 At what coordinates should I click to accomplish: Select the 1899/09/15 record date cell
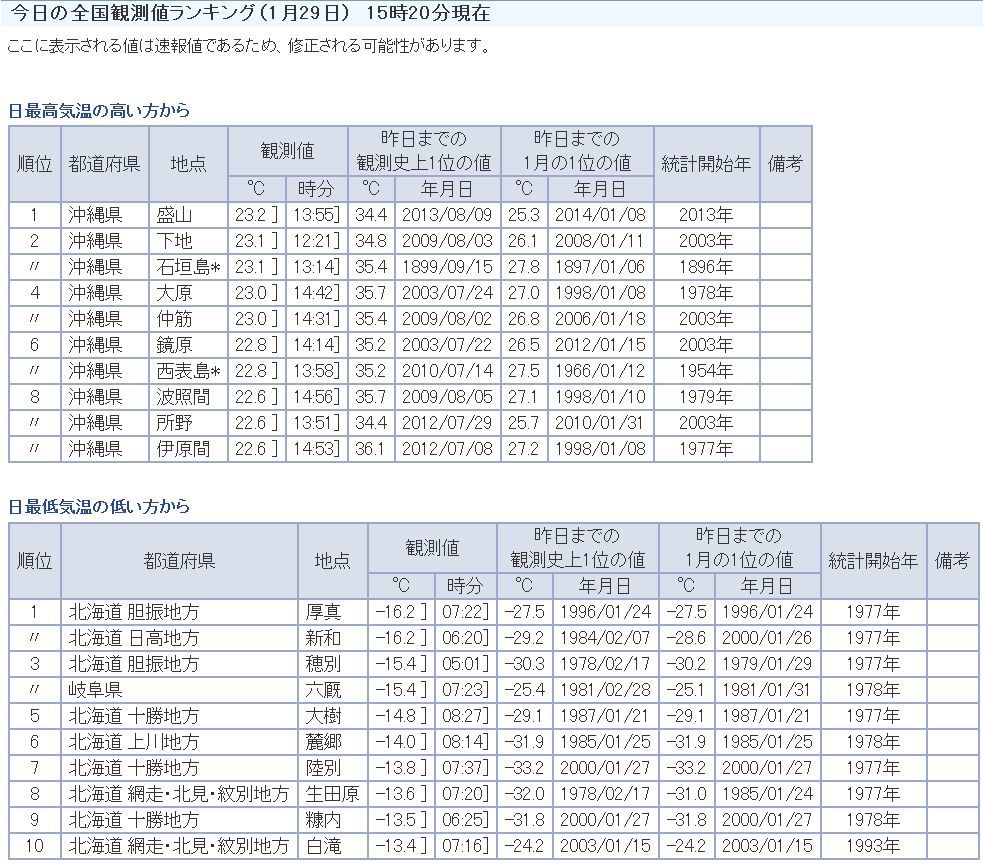[447, 267]
